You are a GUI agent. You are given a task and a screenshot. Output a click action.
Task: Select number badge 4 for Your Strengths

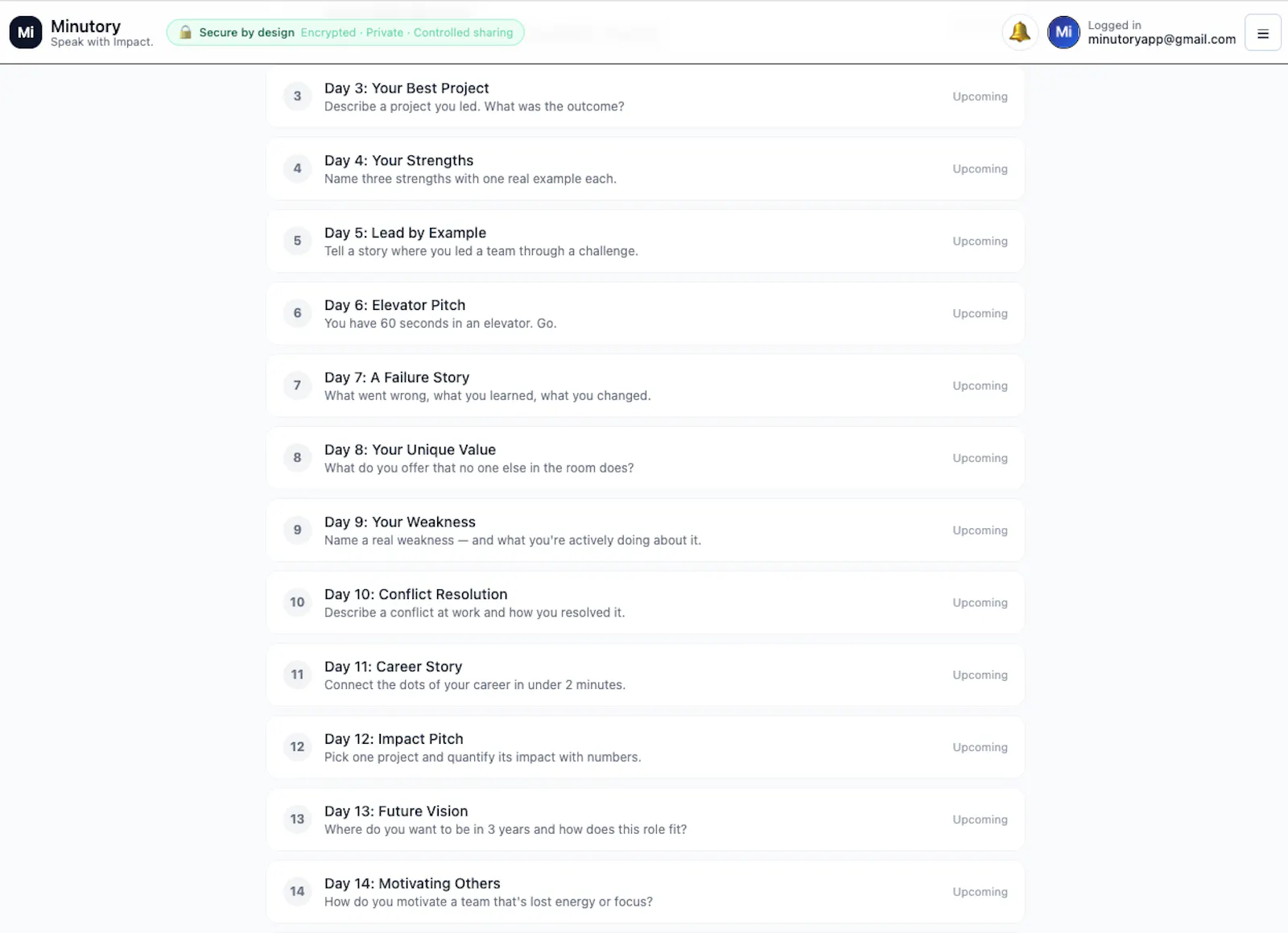297,168
